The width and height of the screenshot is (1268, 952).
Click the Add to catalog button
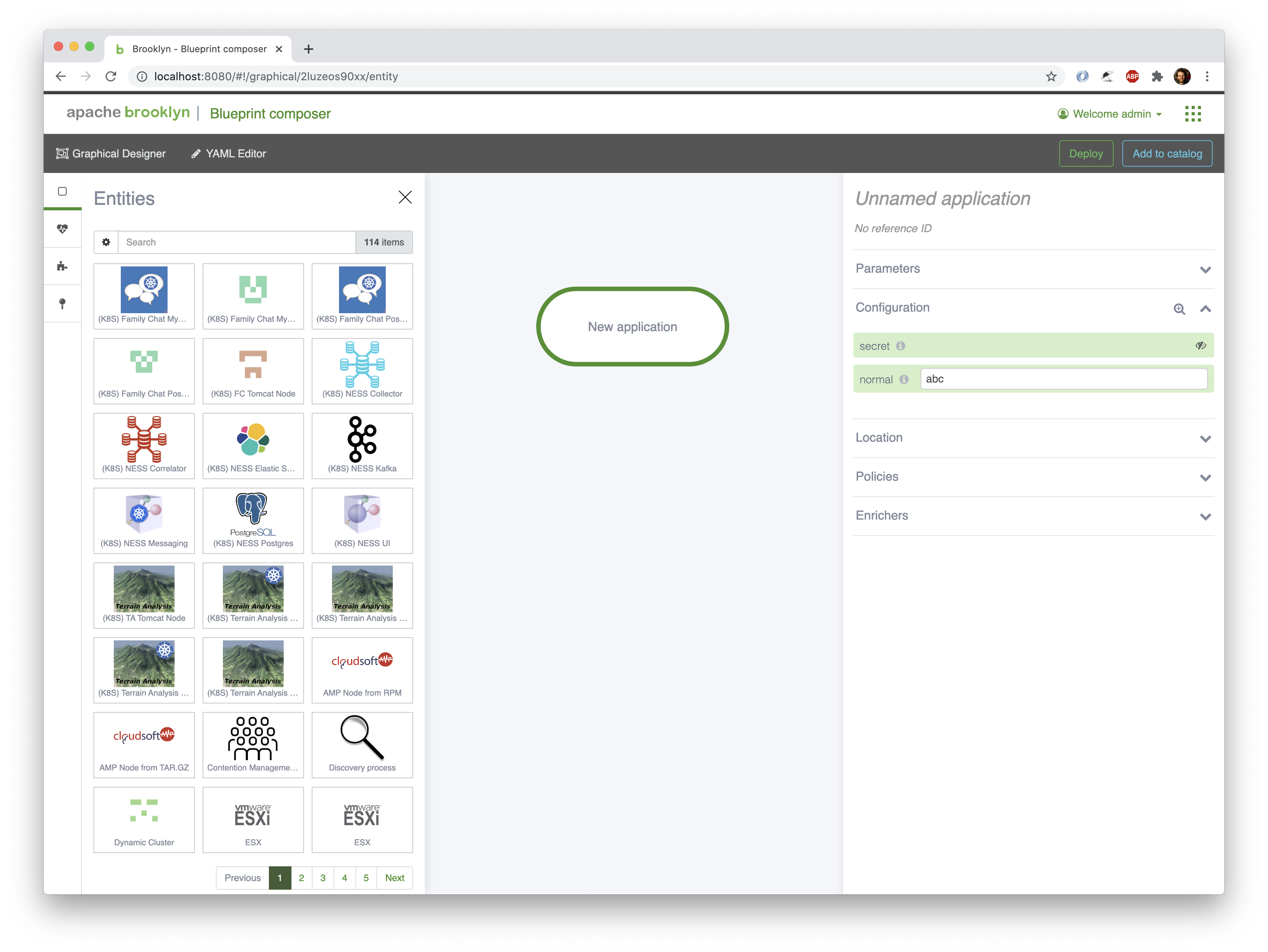coord(1167,153)
